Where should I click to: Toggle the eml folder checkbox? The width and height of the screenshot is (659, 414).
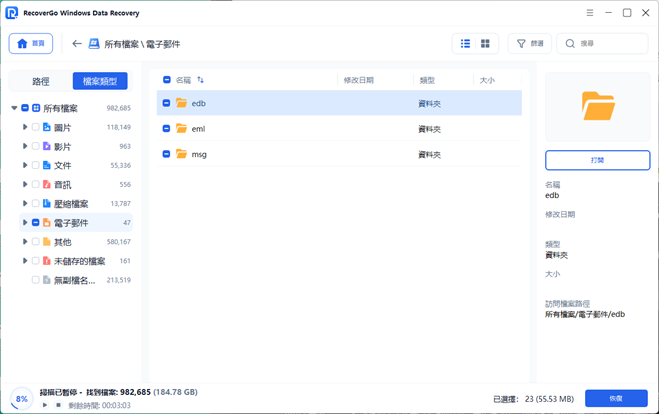[x=166, y=129]
